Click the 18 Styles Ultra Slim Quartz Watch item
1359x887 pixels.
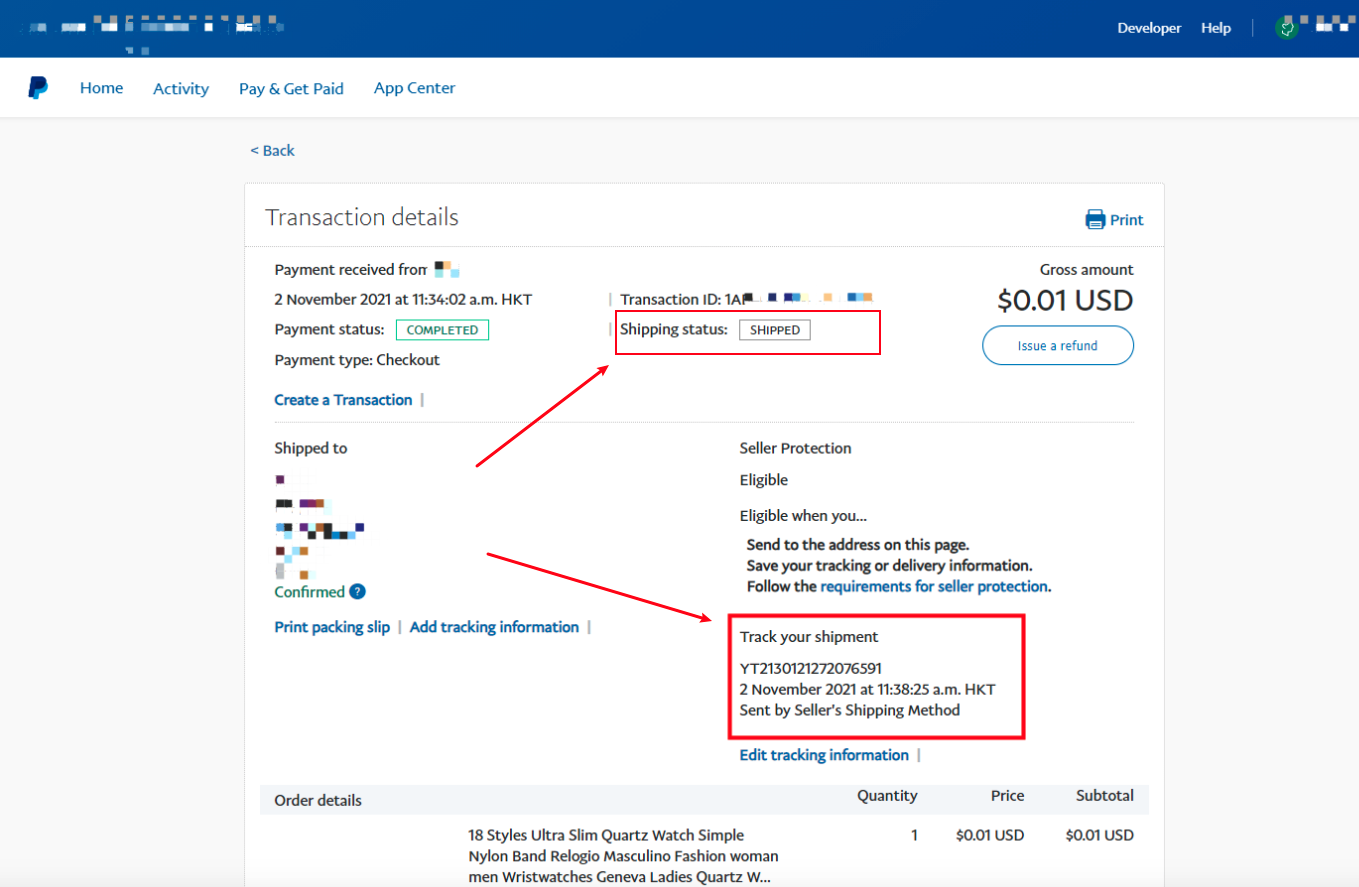coord(621,856)
